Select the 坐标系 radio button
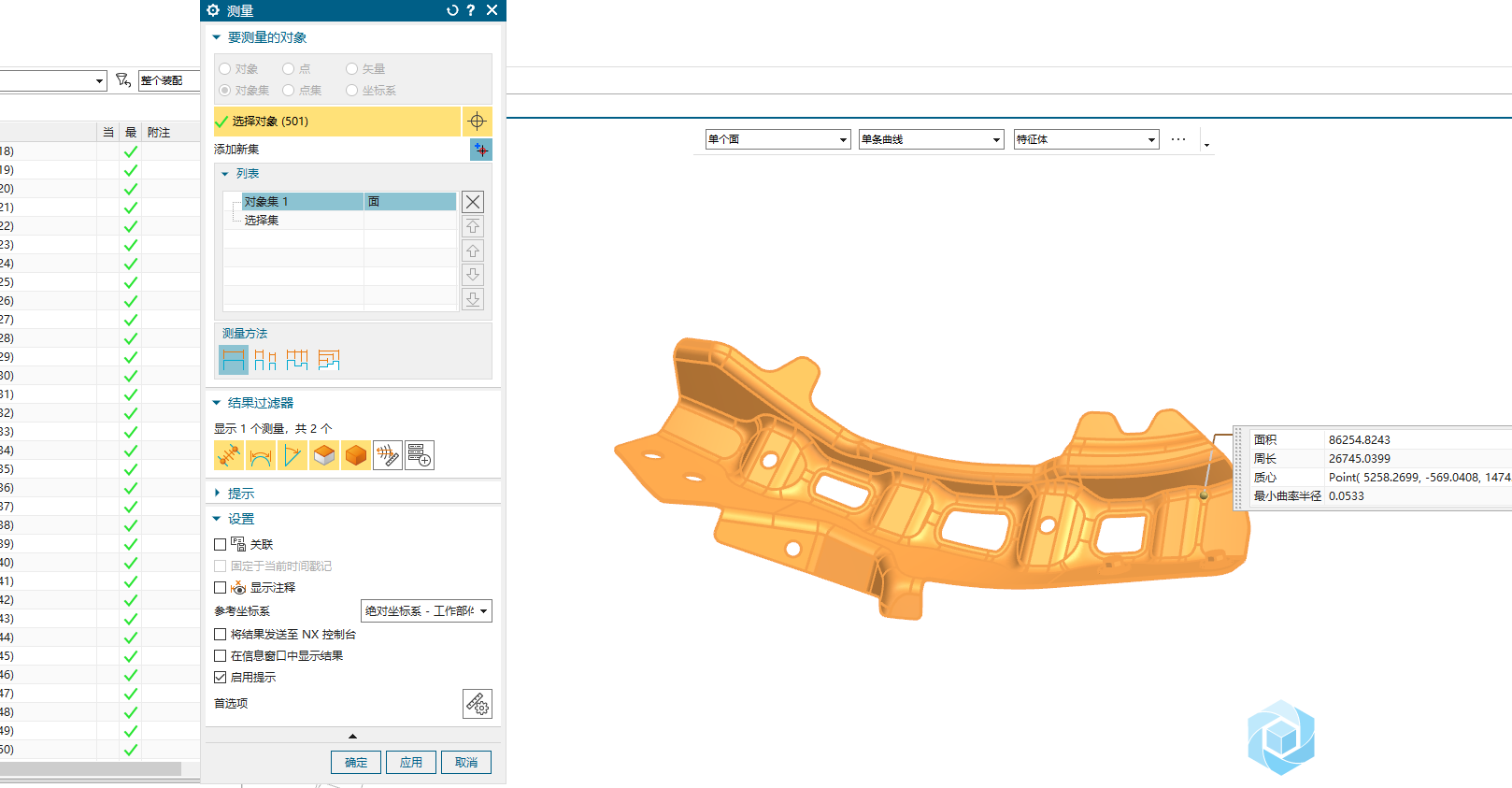 tap(352, 90)
